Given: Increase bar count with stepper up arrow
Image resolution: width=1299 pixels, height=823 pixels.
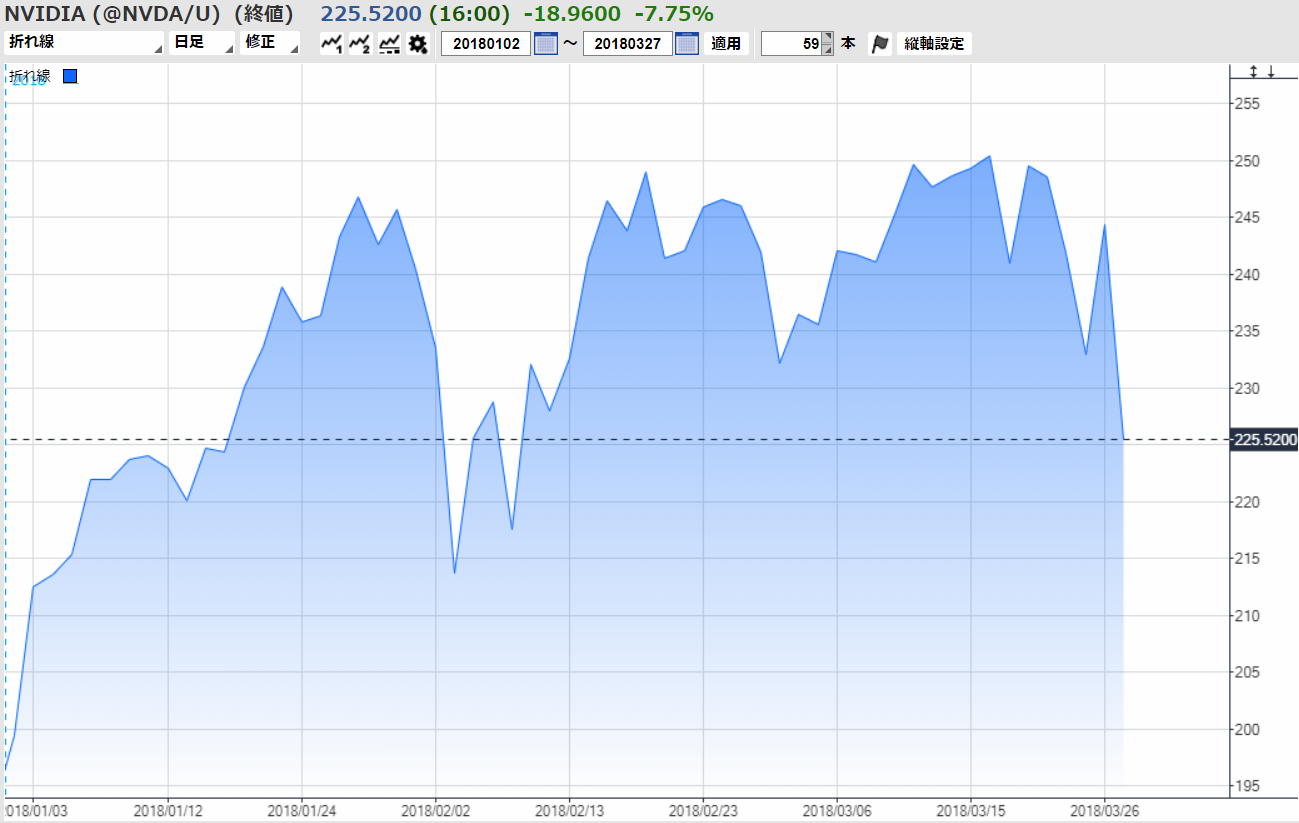Looking at the screenshot, I should click(827, 39).
